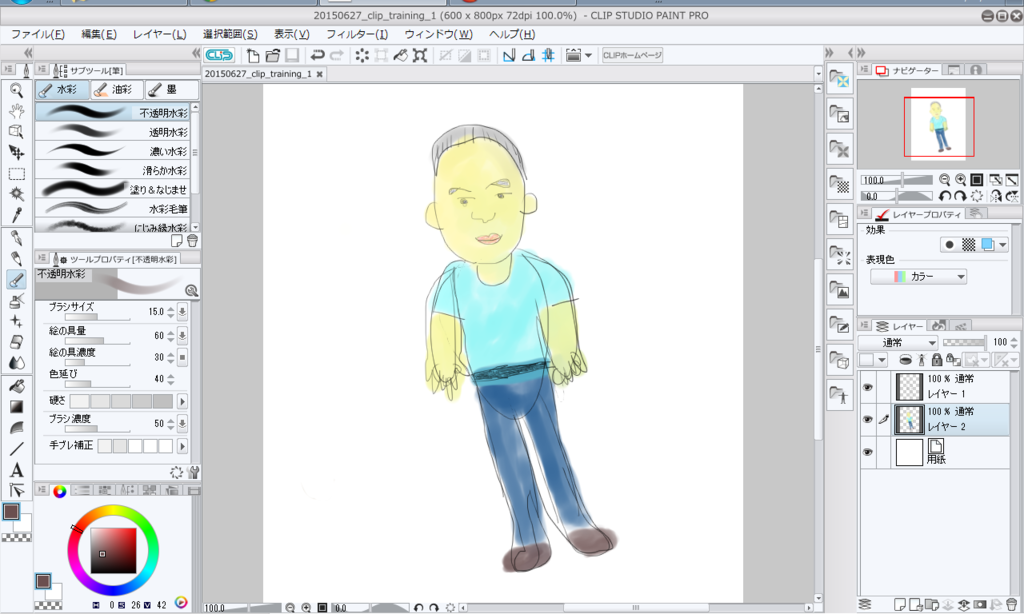The image size is (1024, 614).
Task: Click zoom in icon in Navigator panel
Action: tap(961, 180)
